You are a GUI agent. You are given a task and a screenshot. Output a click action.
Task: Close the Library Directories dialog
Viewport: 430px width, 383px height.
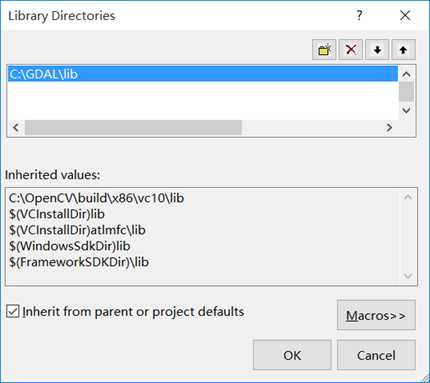coord(405,15)
